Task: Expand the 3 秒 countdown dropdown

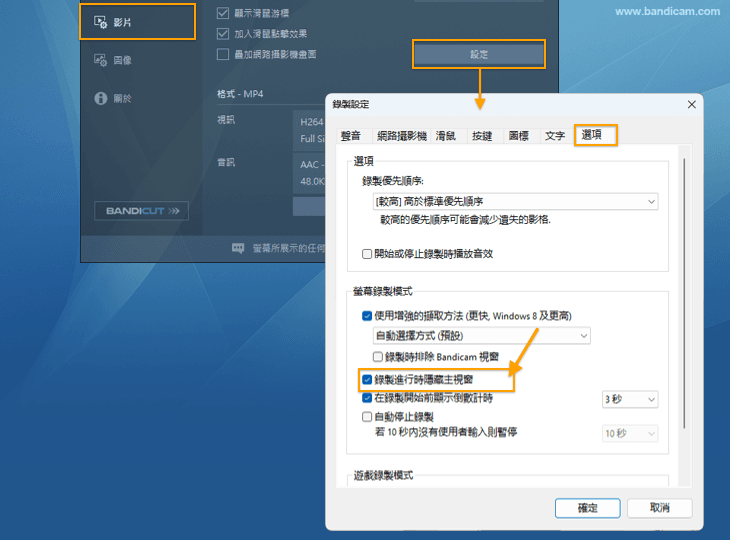Action: (x=629, y=400)
